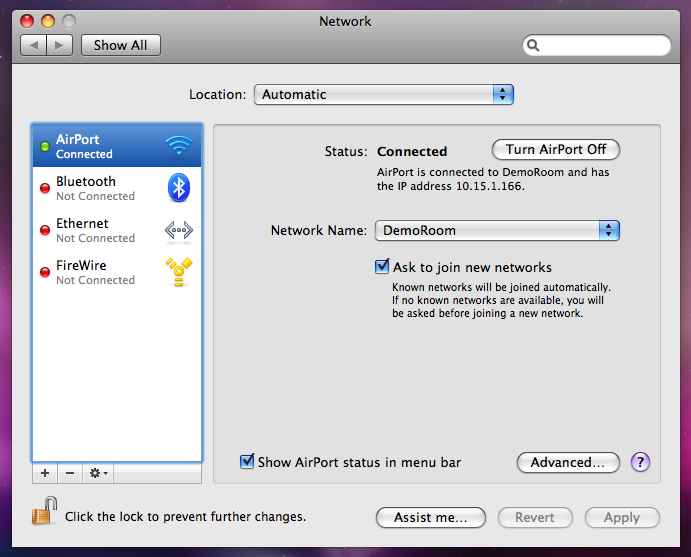691x557 pixels.
Task: Click the green AirPort status dot
Action: (x=45, y=146)
